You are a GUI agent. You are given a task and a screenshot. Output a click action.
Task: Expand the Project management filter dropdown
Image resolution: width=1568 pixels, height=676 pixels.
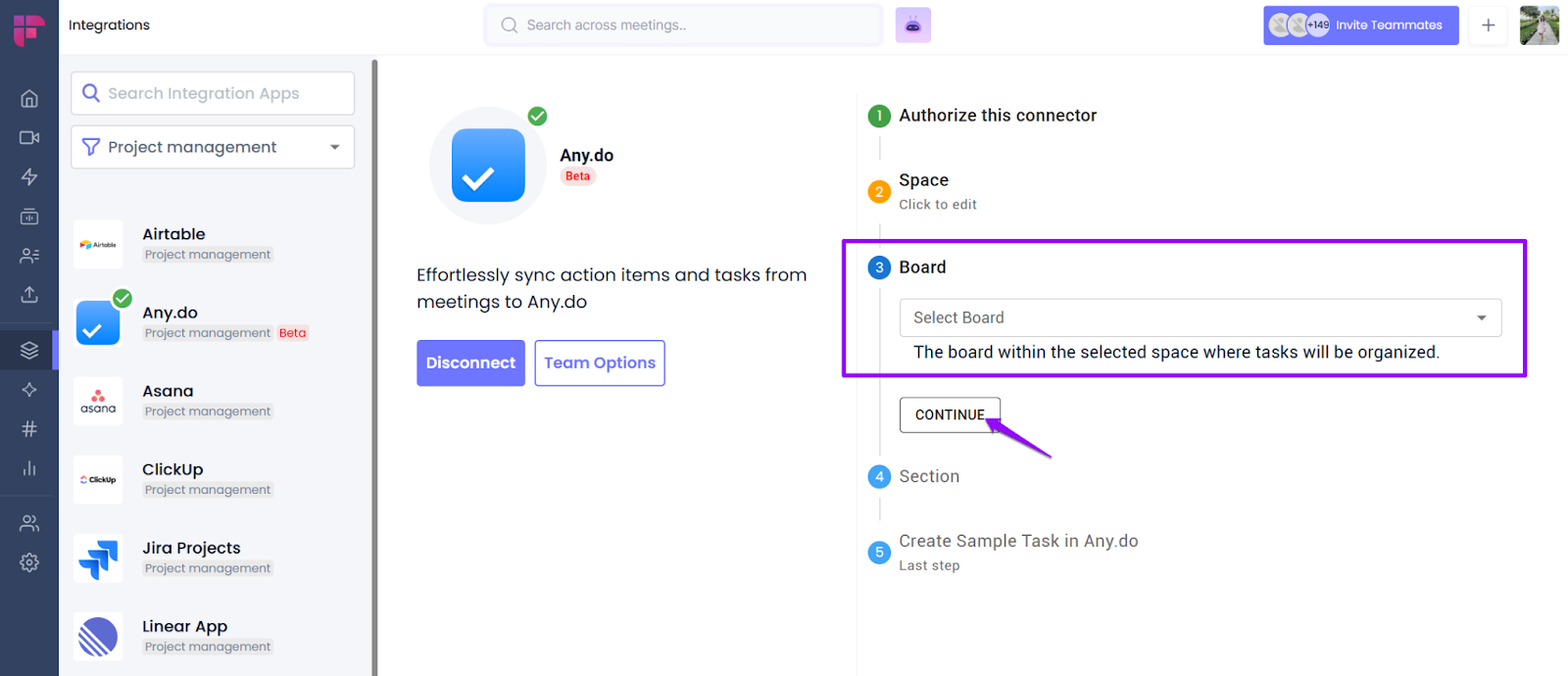coord(213,147)
